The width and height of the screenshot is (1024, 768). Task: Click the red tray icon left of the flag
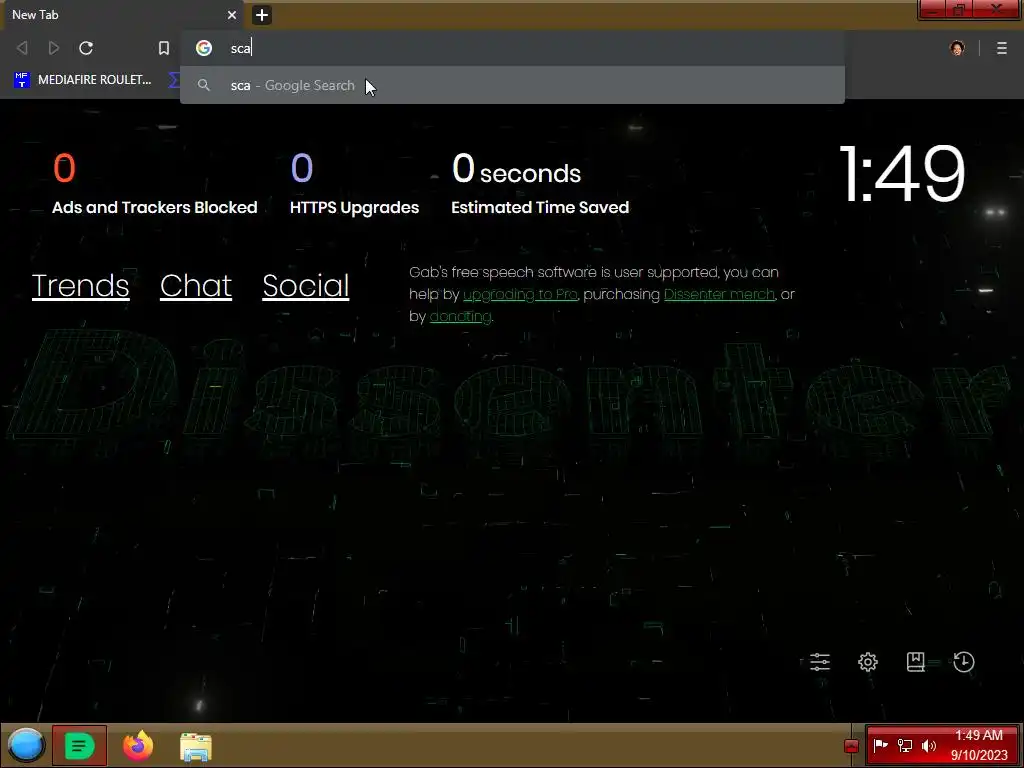click(x=851, y=746)
